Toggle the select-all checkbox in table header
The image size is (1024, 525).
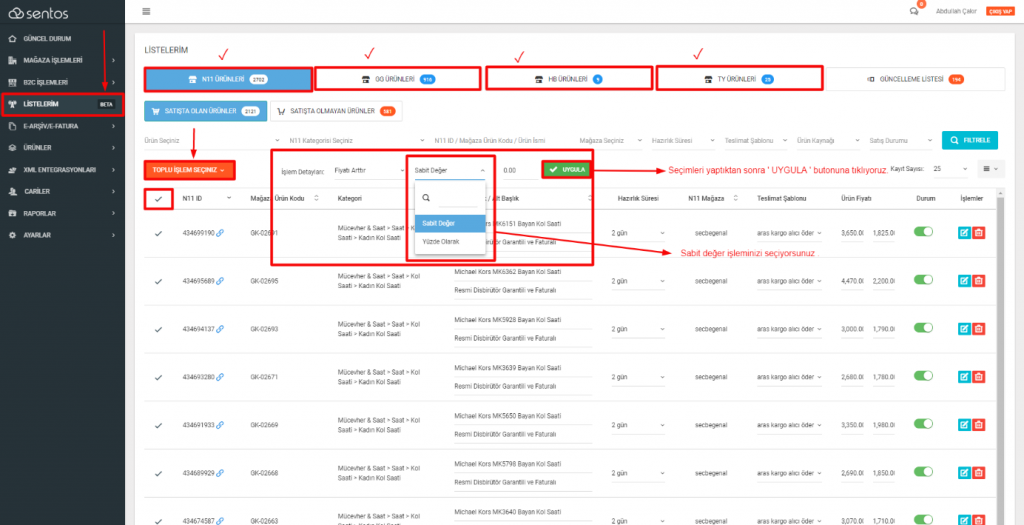tap(158, 199)
